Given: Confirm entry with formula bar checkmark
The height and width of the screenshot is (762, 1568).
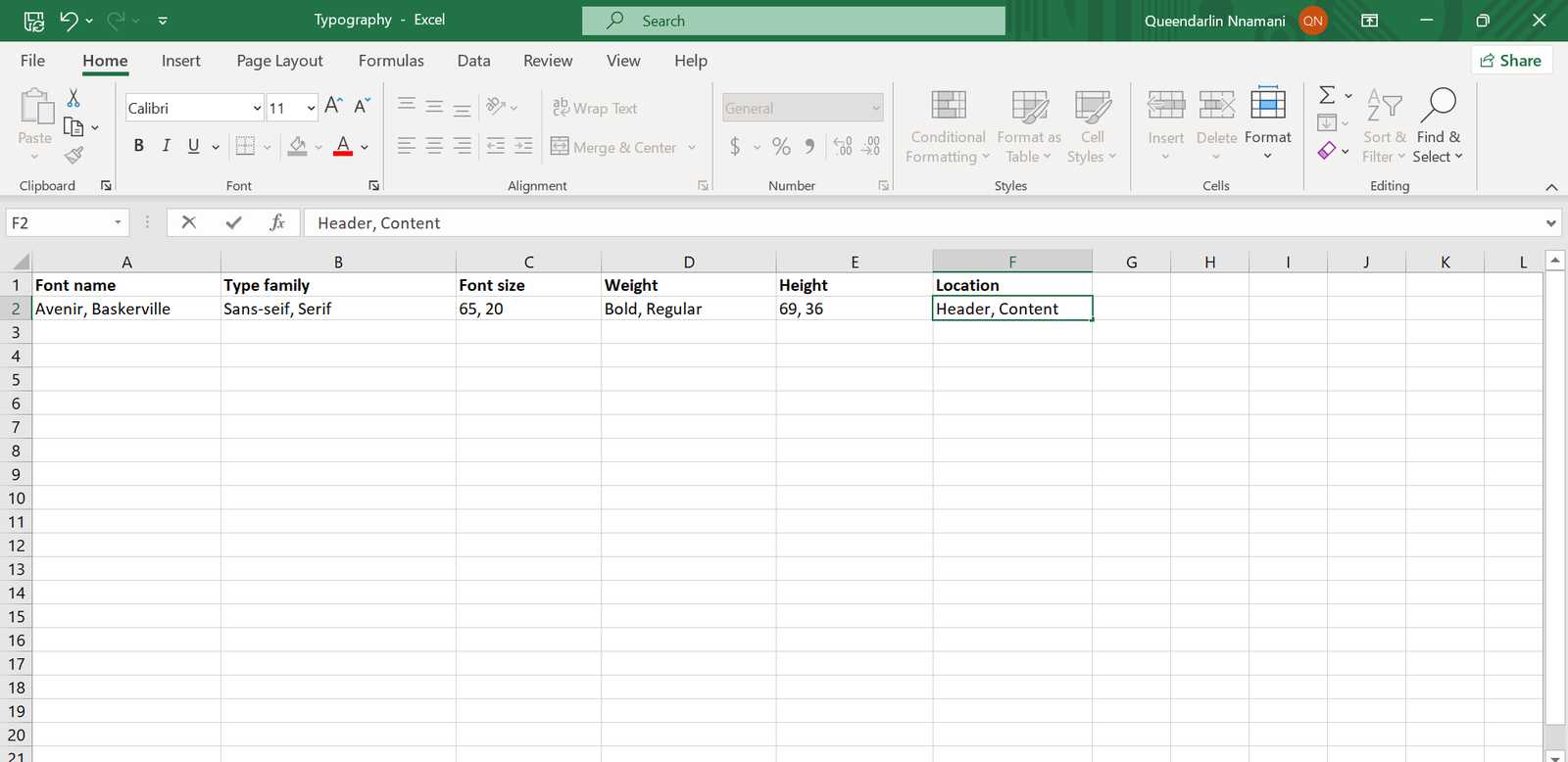Looking at the screenshot, I should pyautogui.click(x=233, y=222).
